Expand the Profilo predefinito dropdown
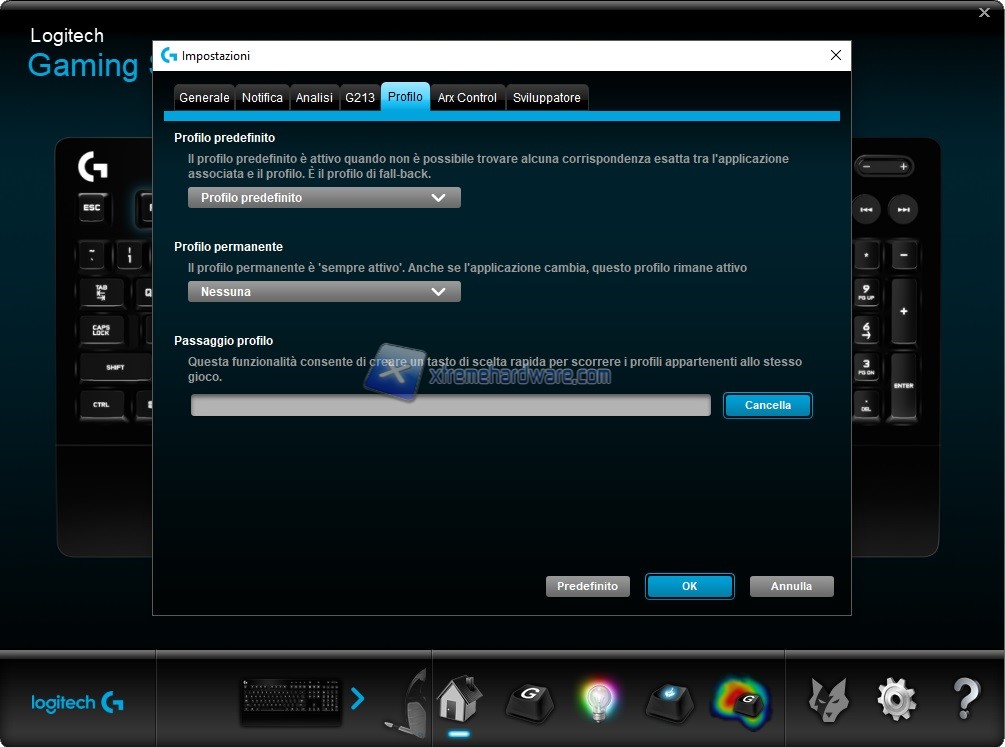1005x747 pixels. click(x=324, y=198)
